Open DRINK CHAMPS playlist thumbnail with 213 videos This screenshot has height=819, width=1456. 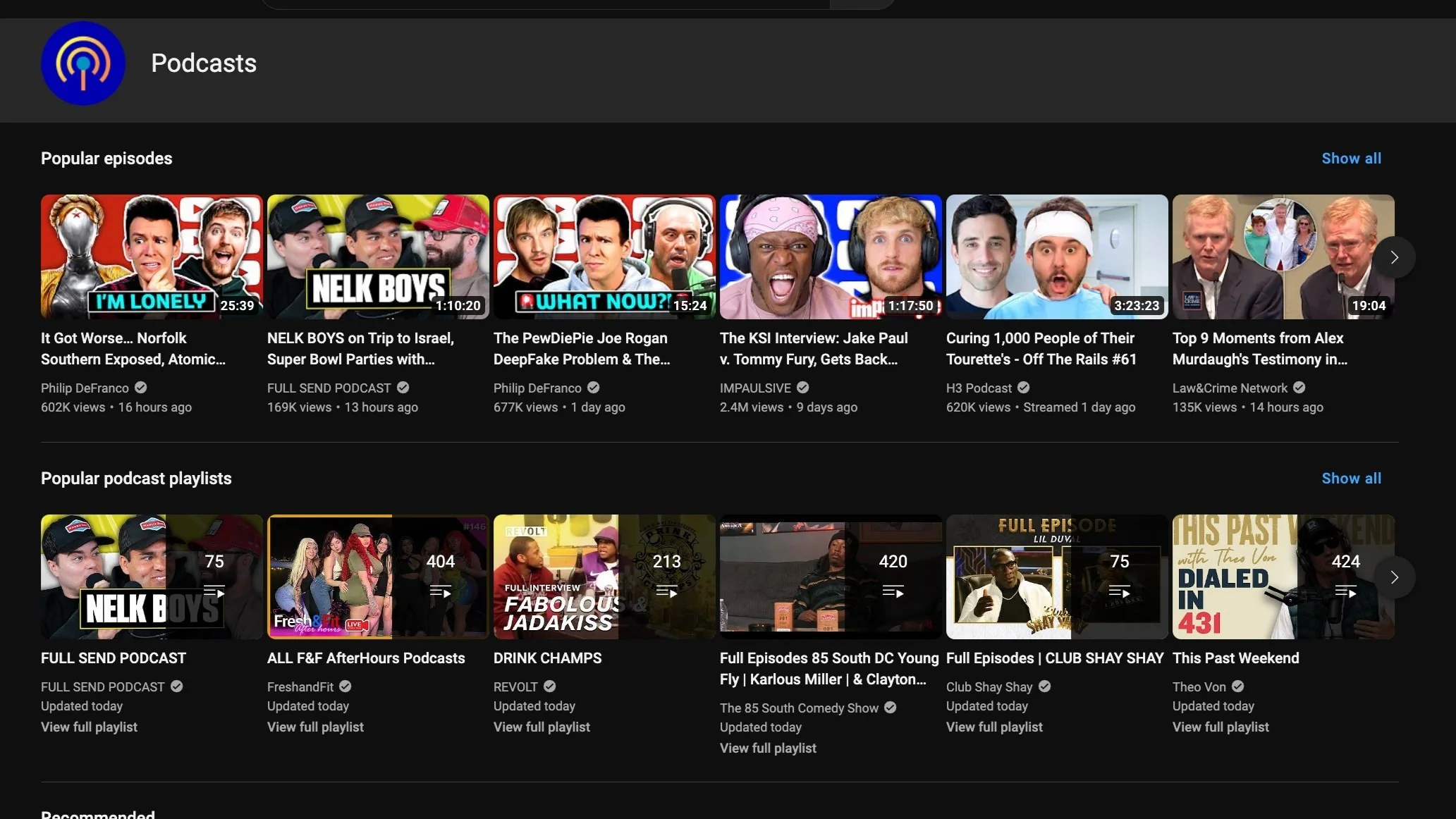click(604, 577)
